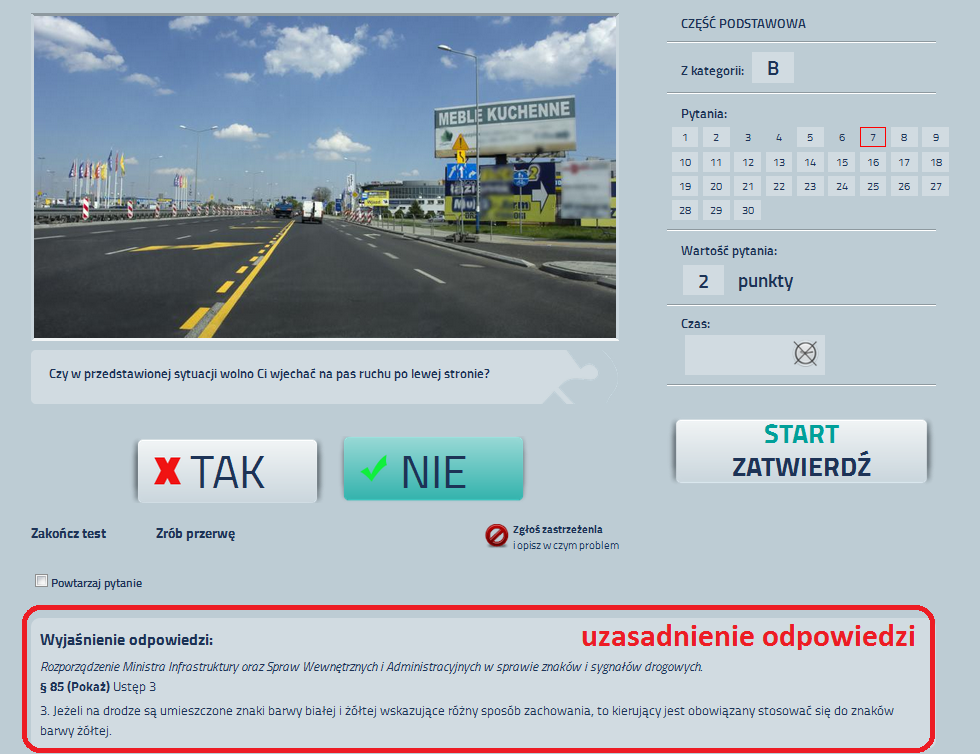Screen dimensions: 980x754
Task: Click the category B box
Action: coord(772,68)
